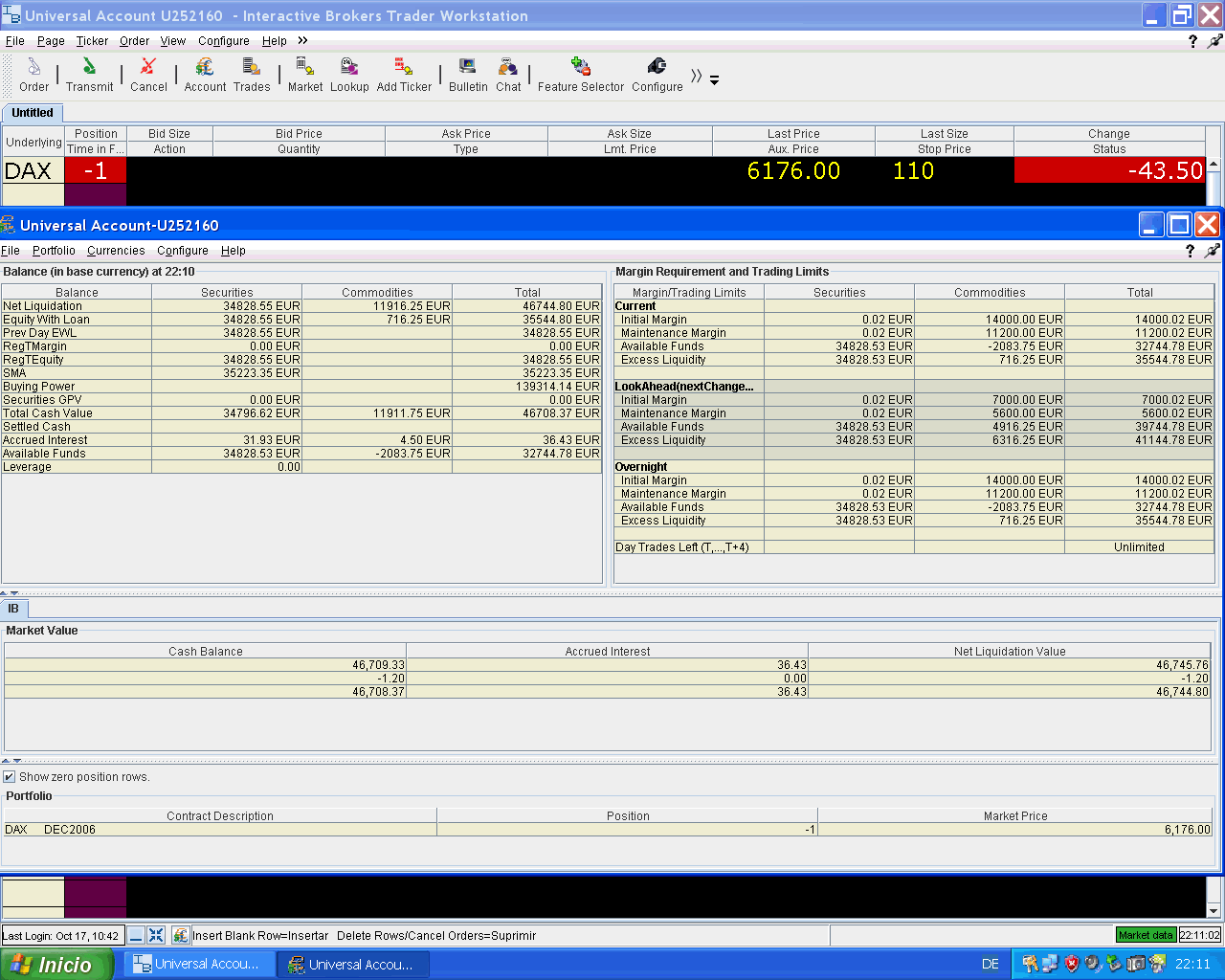Open the Feature Selector icon

[x=581, y=74]
